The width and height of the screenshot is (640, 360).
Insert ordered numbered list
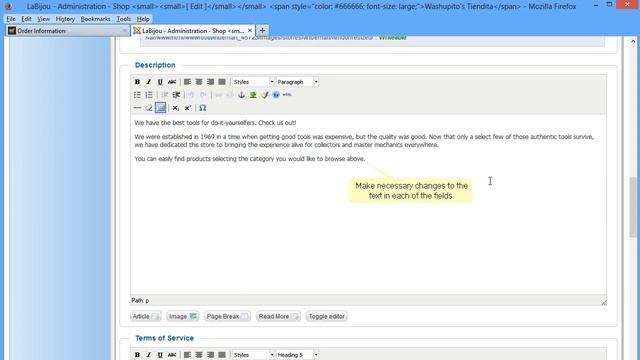click(149, 95)
